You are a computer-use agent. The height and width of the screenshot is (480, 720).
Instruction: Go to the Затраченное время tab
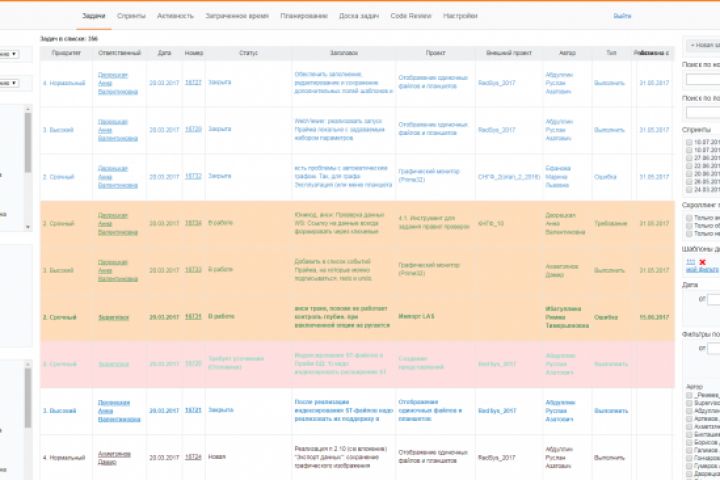pyautogui.click(x=237, y=16)
